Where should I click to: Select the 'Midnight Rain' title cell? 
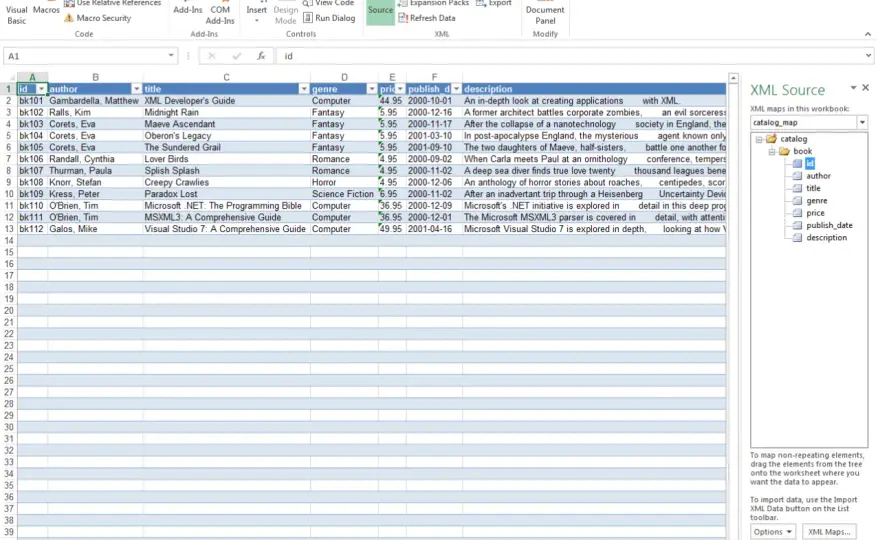226,112
